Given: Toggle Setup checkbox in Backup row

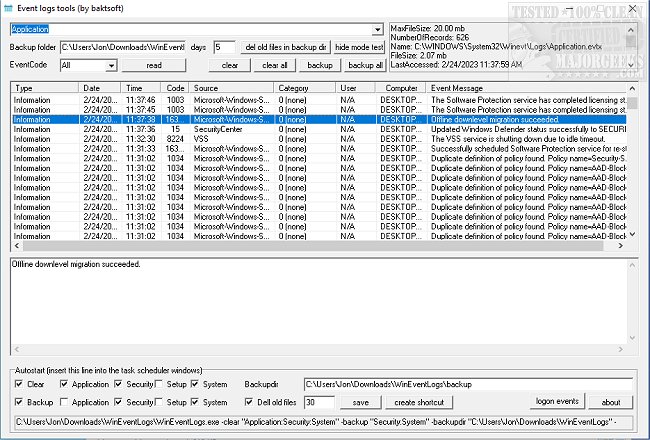Looking at the screenshot, I should [158, 402].
